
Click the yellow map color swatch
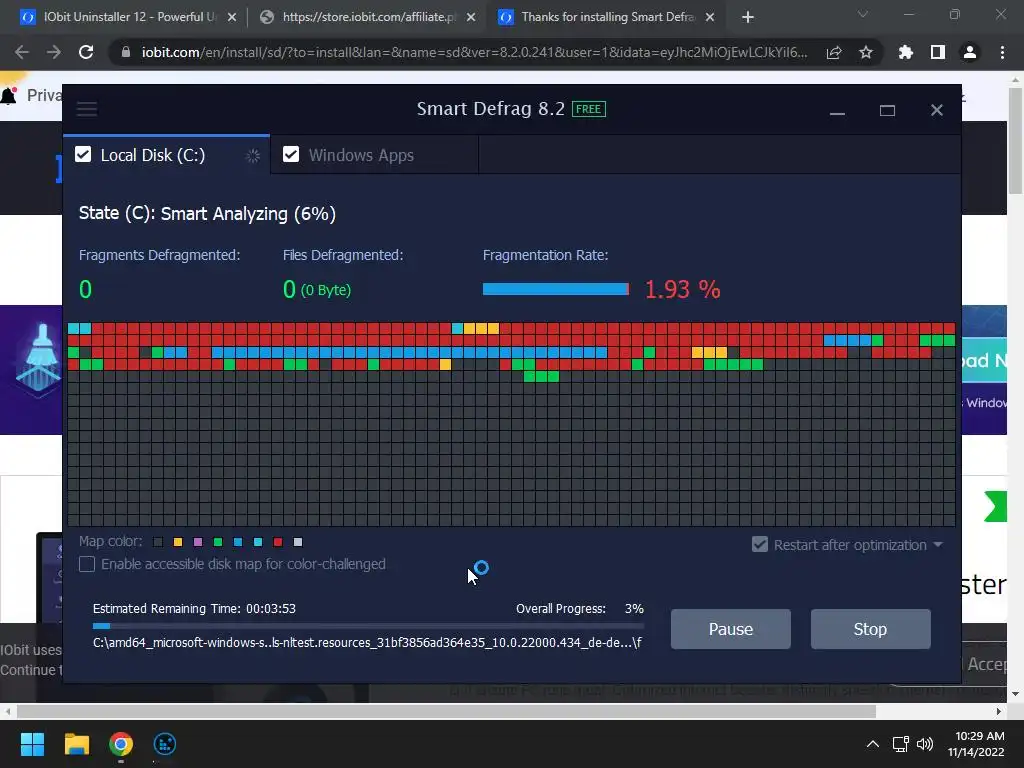[178, 542]
